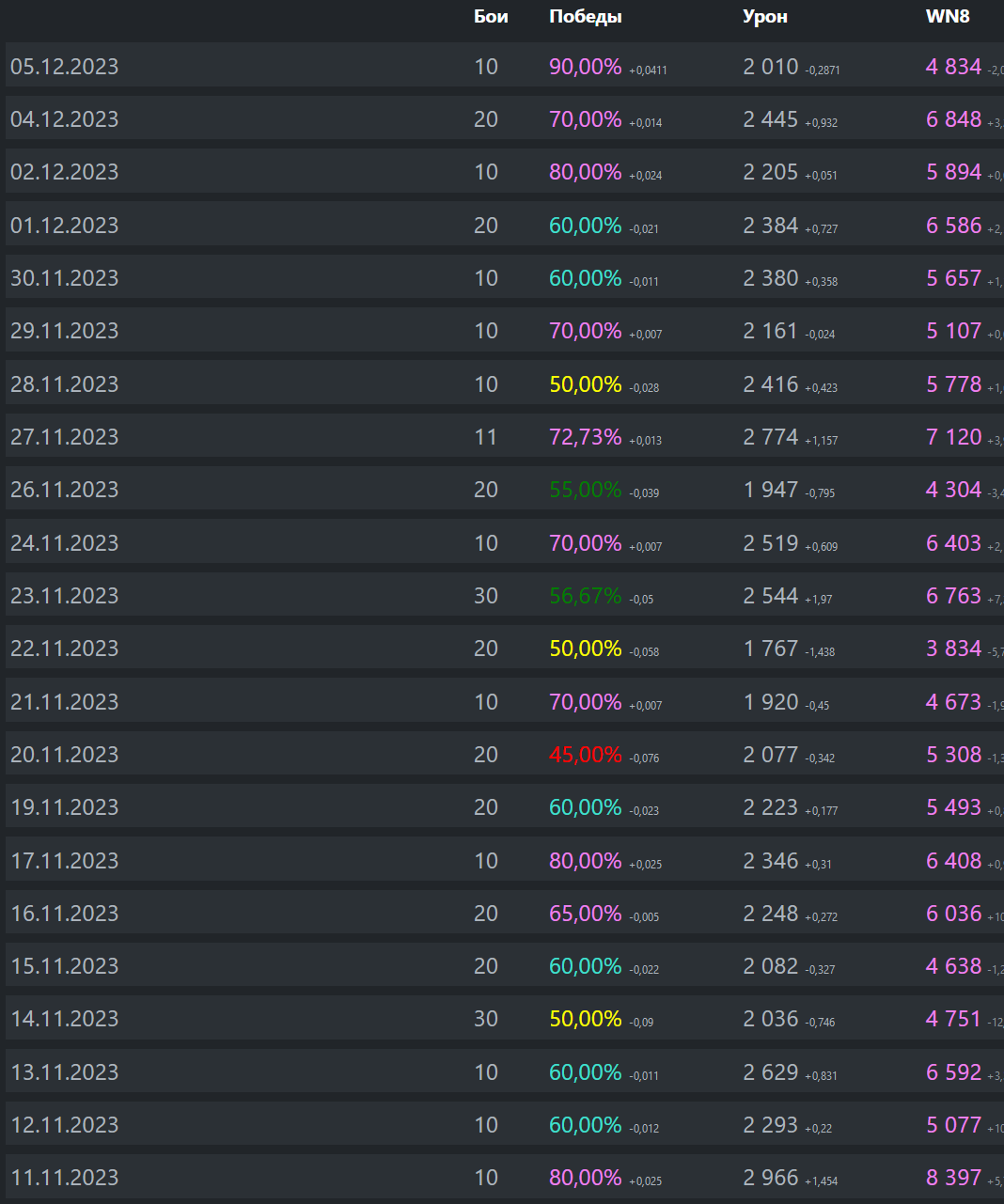Screen dimensions: 1004x1204
Task: Select the 04.12.2023 date row
Action: click(x=505, y=118)
